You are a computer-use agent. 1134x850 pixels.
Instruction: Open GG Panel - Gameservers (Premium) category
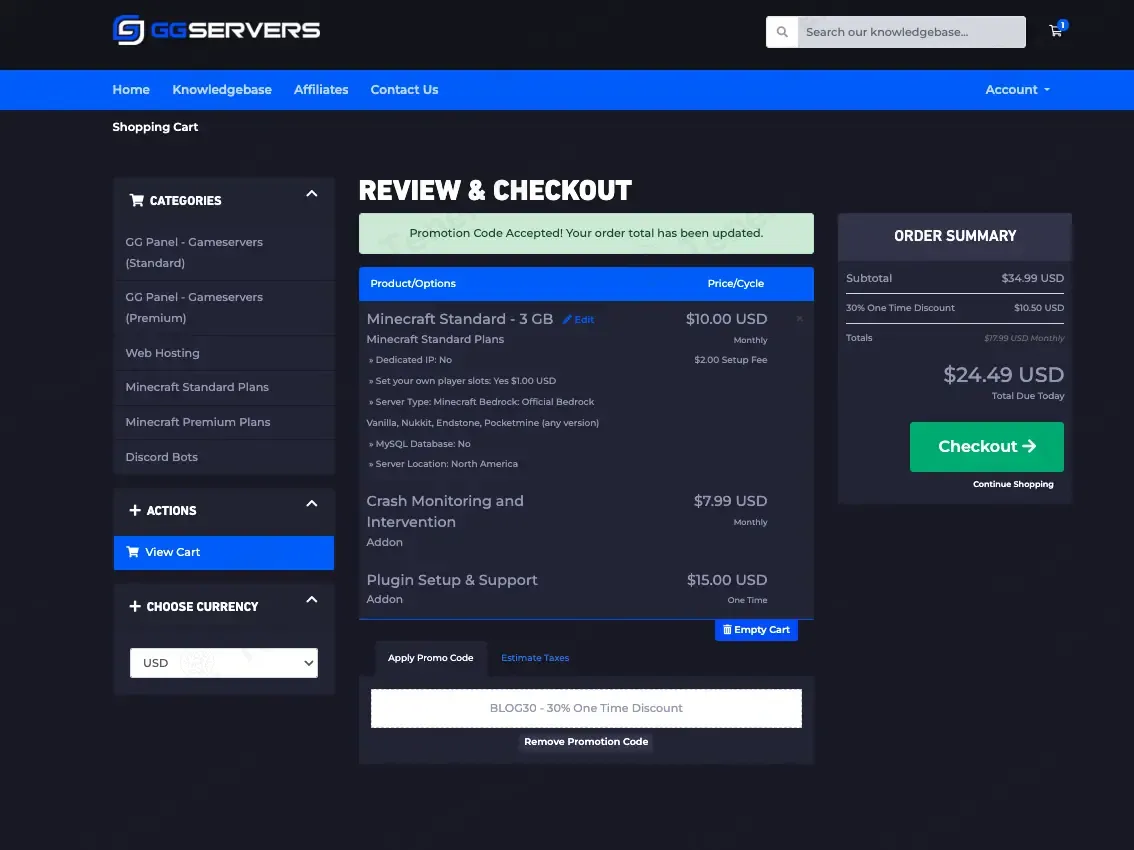click(x=224, y=307)
